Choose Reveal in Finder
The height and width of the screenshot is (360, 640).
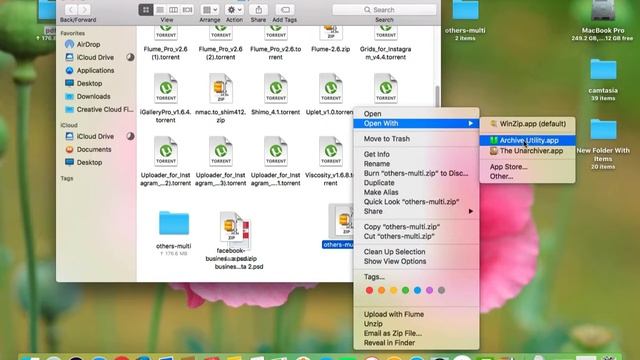416,343
